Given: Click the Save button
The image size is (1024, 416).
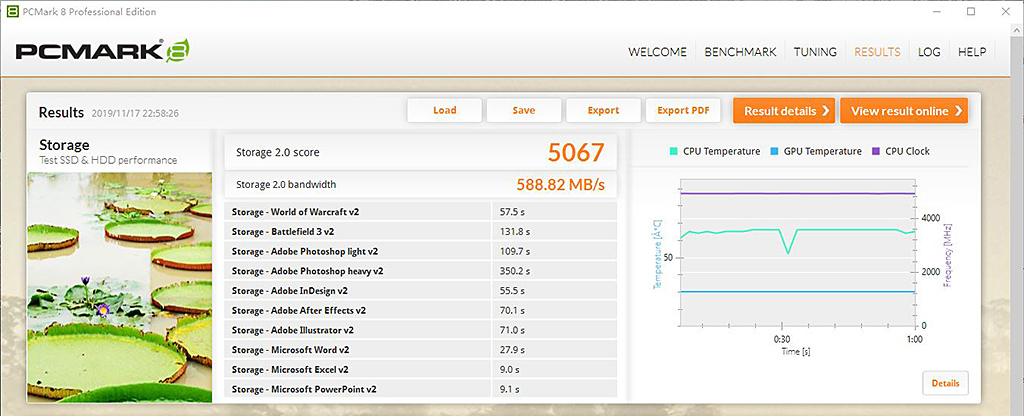Looking at the screenshot, I should tap(524, 110).
